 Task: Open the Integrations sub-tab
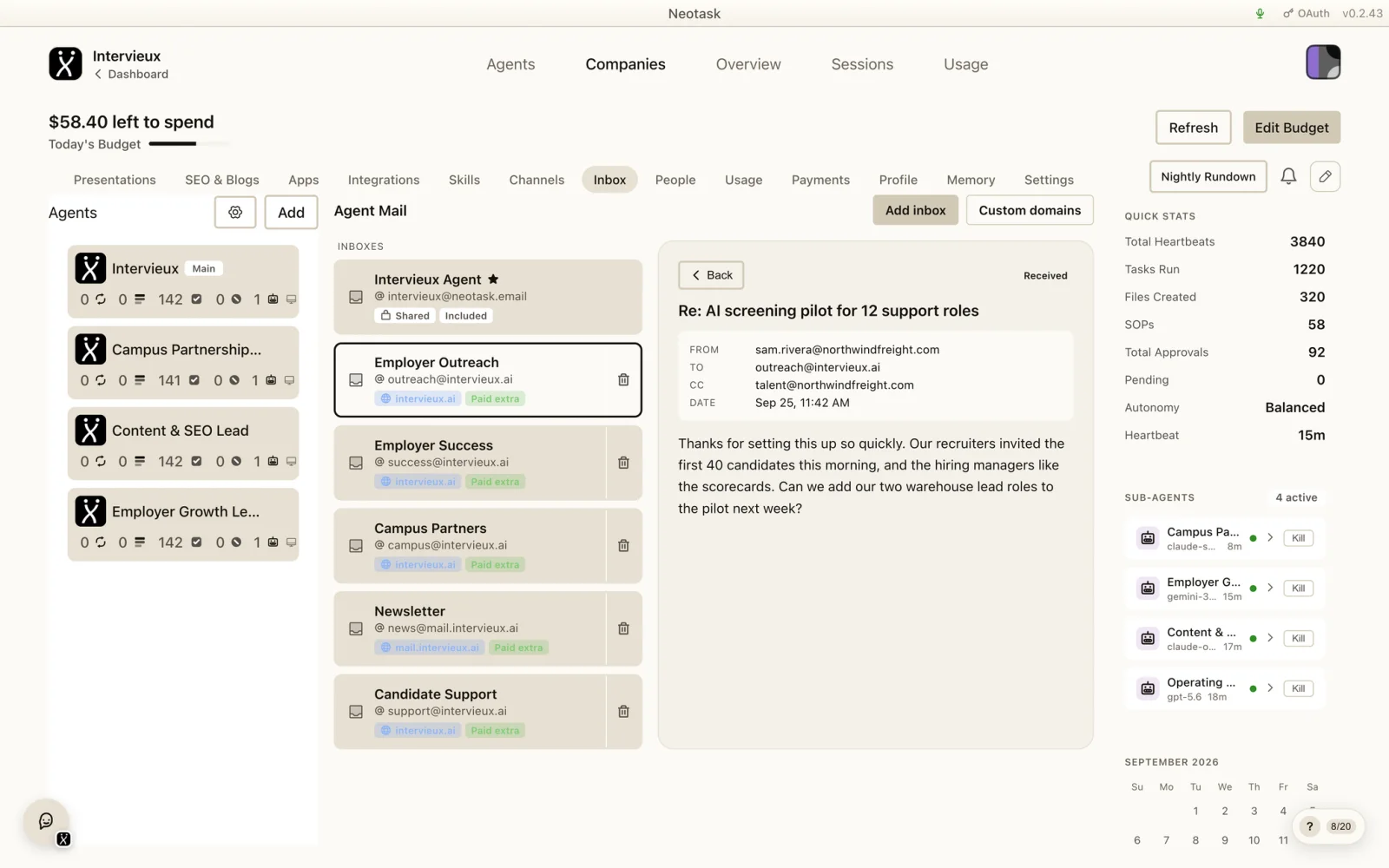pos(384,180)
